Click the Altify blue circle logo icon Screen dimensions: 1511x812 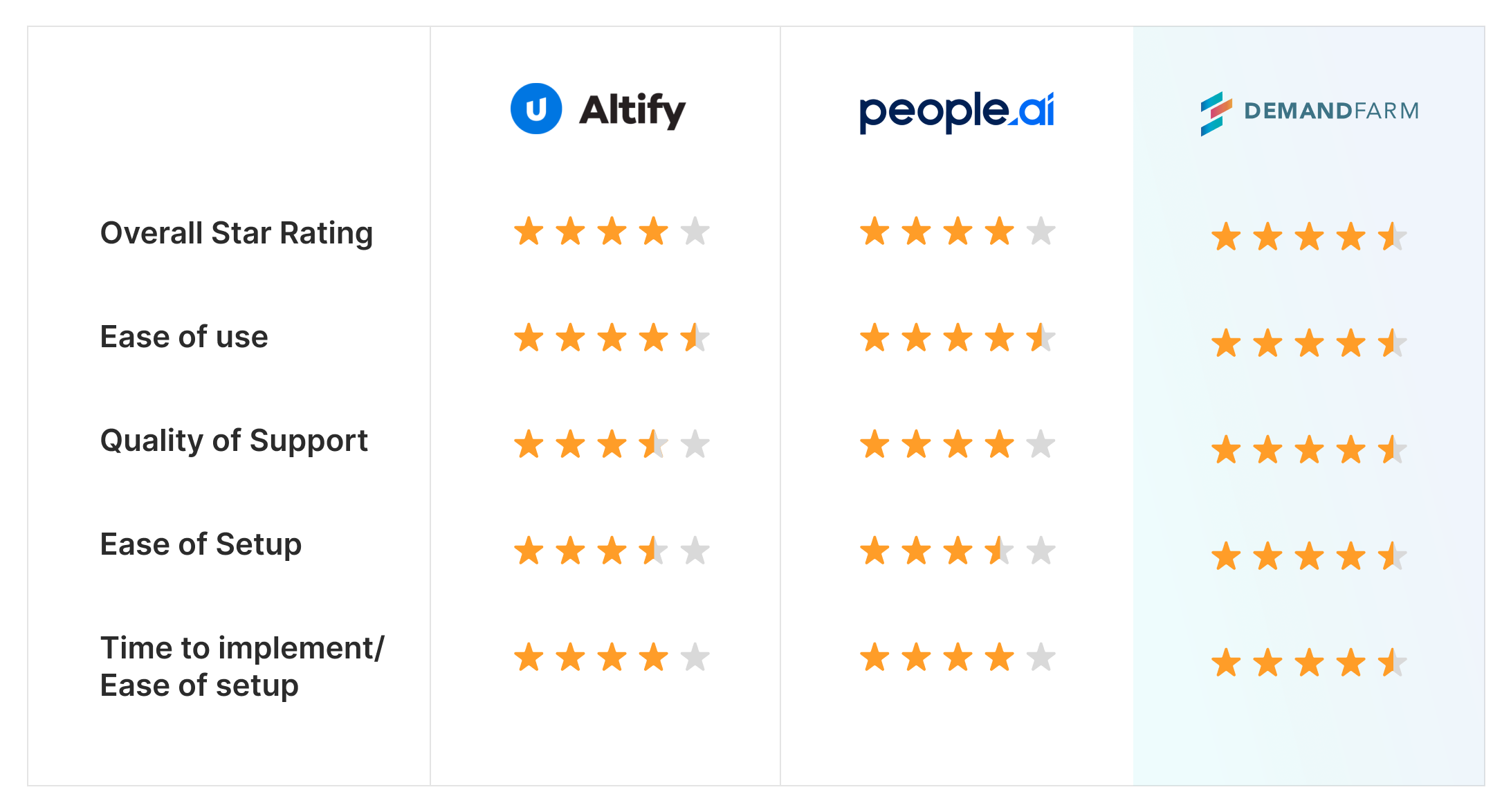[536, 109]
